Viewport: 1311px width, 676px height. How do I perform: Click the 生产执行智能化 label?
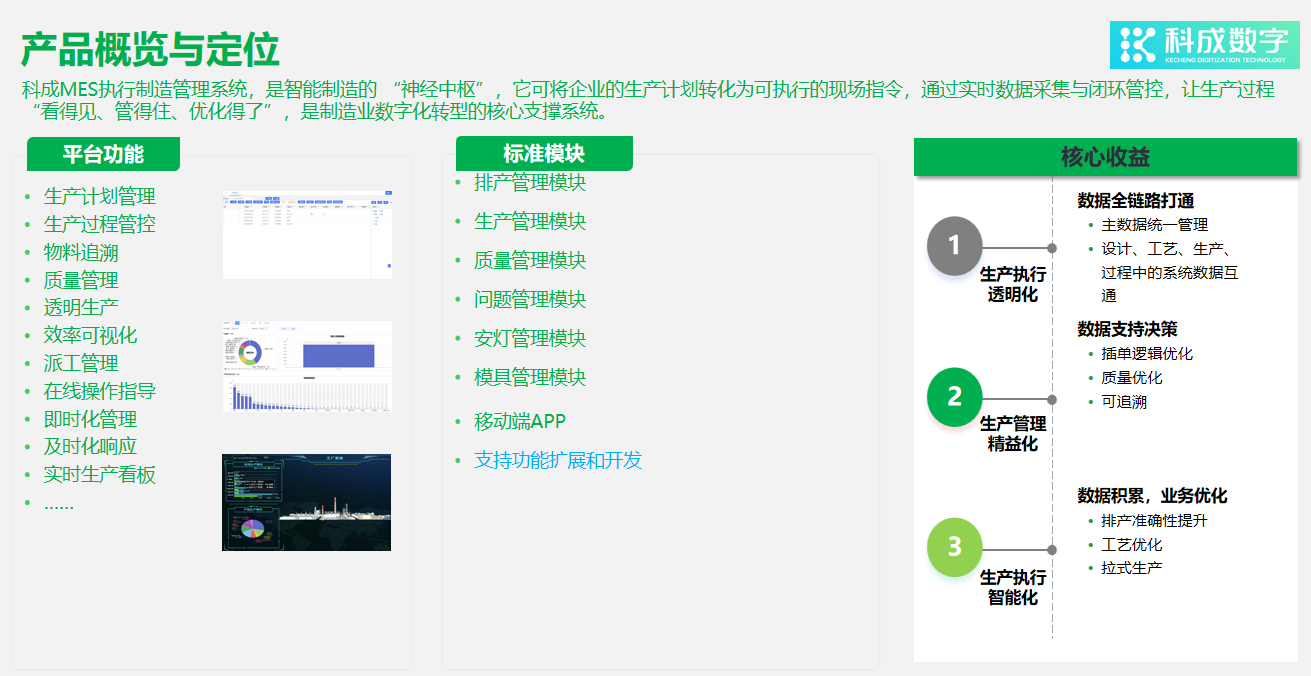1012,588
